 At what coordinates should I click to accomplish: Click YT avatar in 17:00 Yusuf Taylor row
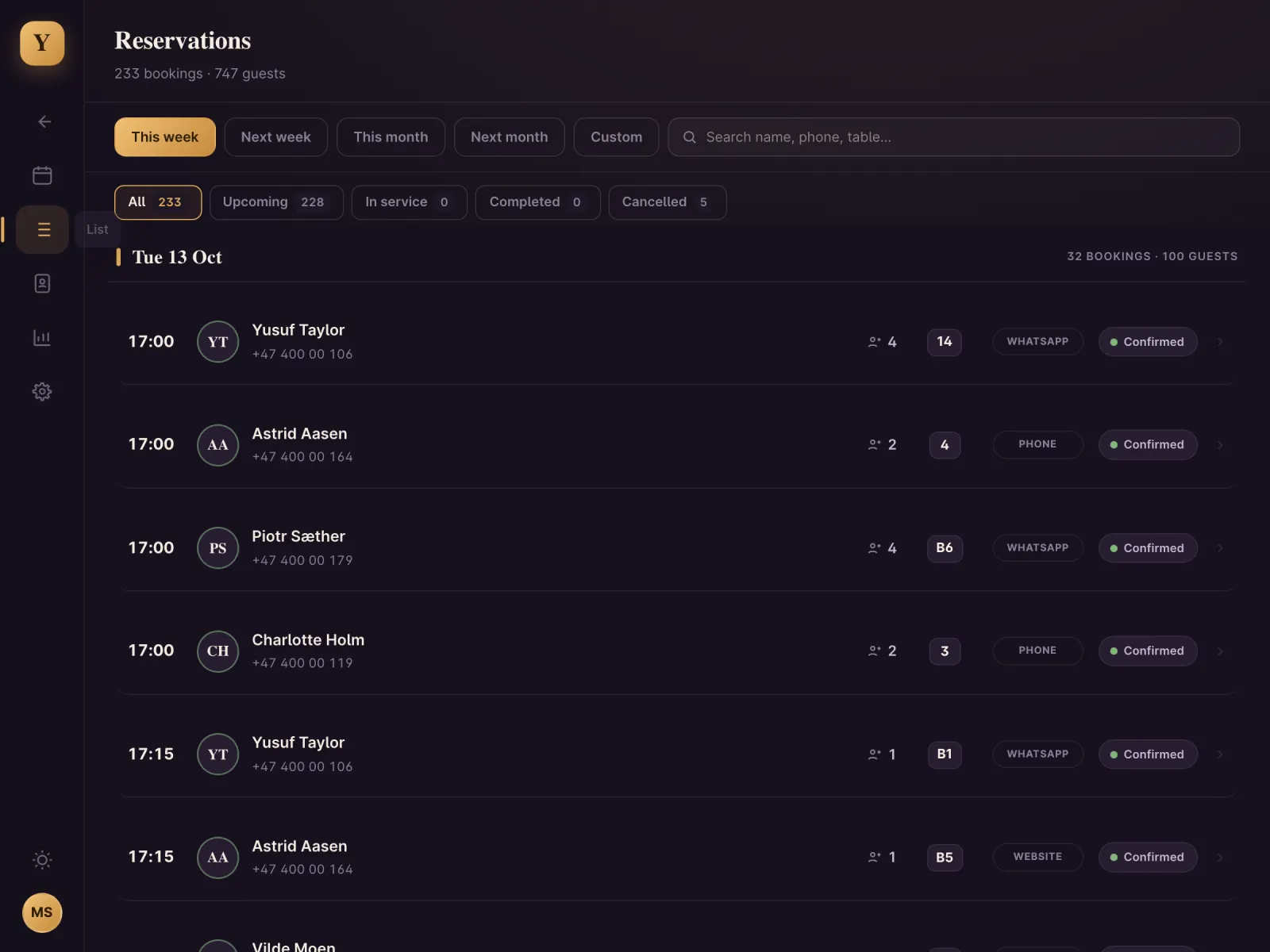[x=217, y=342]
